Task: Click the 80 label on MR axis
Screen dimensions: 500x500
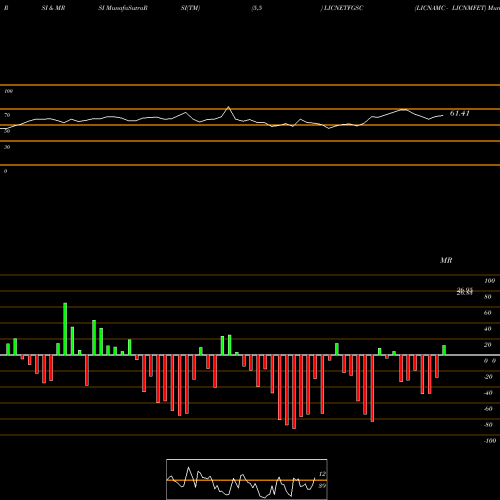Action: click(x=488, y=297)
